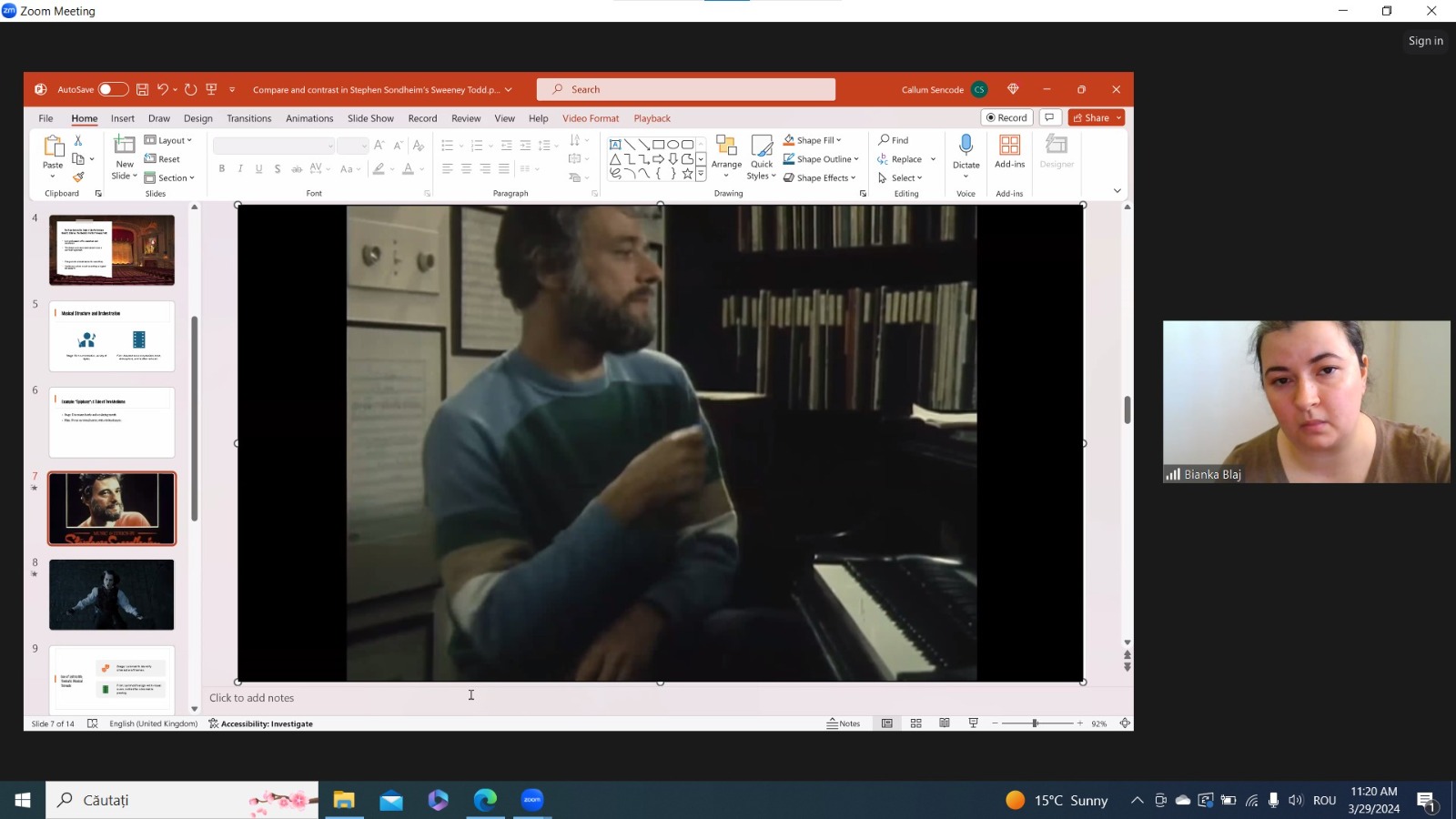Select slide 5 thumbnail
1456x819 pixels.
112,337
